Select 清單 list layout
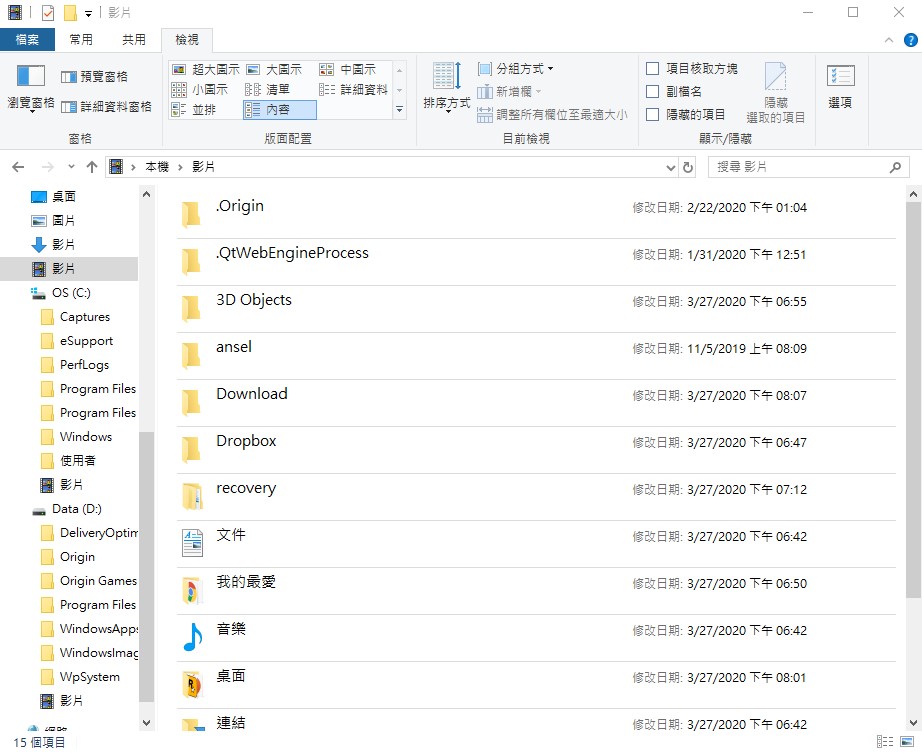The height and width of the screenshot is (753, 922). (x=268, y=89)
